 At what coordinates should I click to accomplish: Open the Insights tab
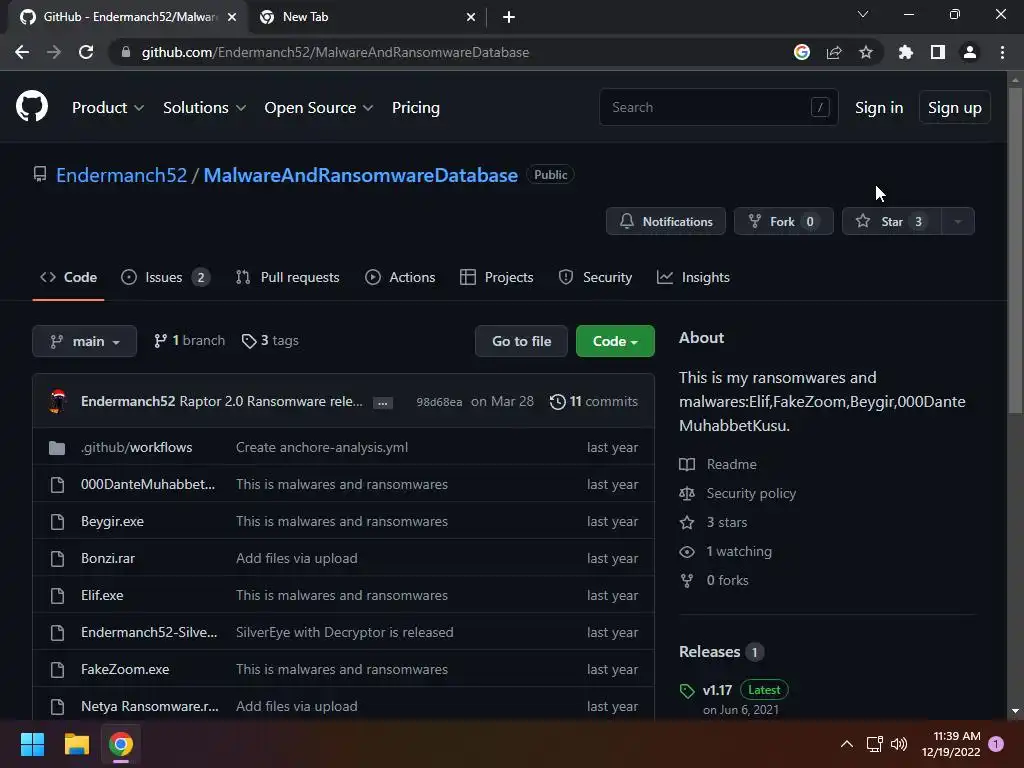tap(693, 278)
